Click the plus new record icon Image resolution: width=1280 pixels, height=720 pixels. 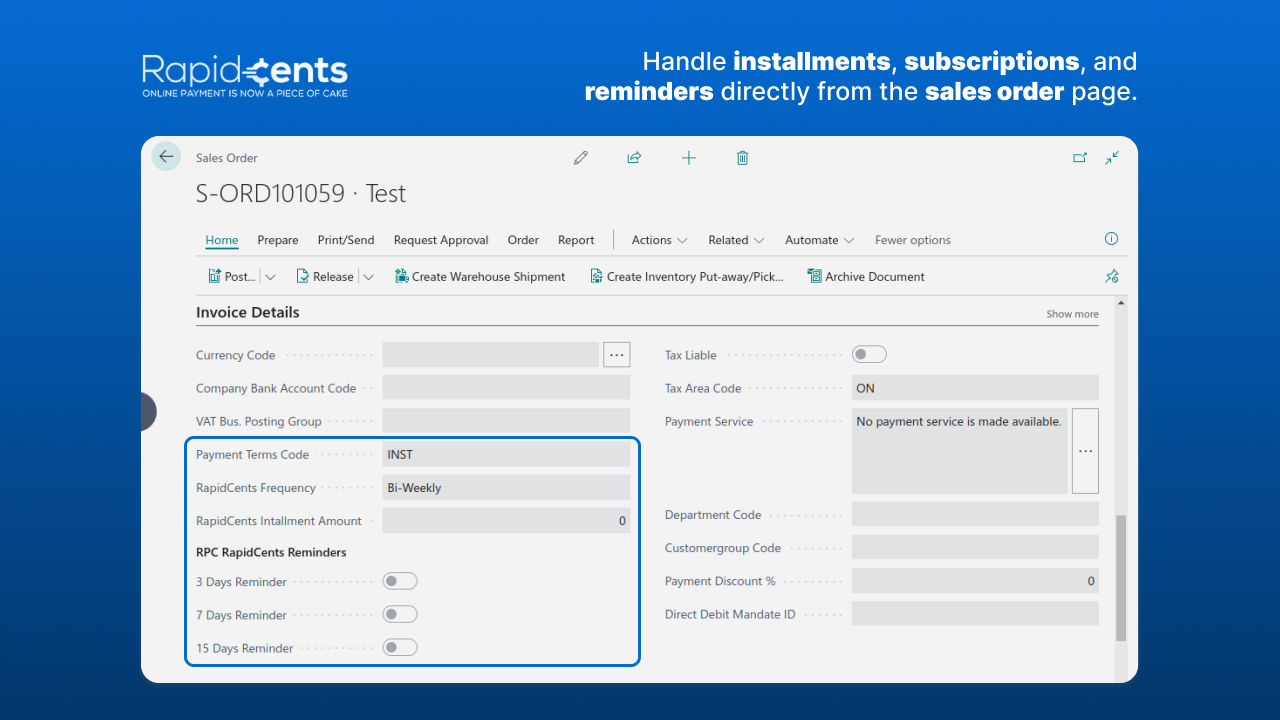[688, 158]
